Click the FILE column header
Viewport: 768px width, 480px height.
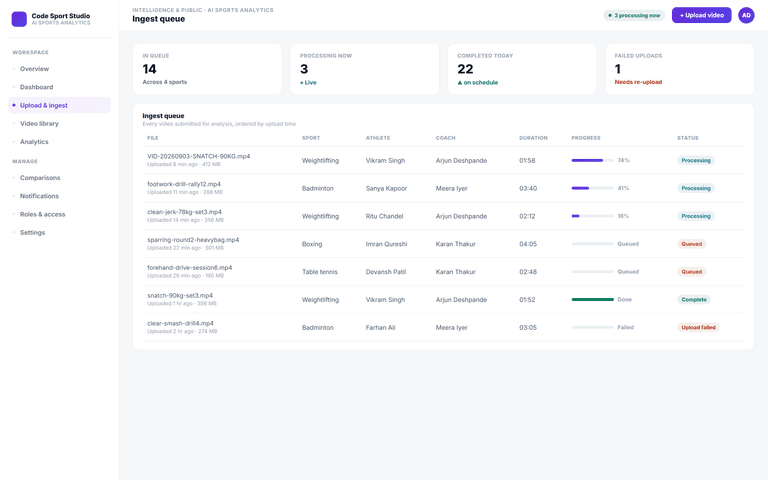(x=152, y=138)
